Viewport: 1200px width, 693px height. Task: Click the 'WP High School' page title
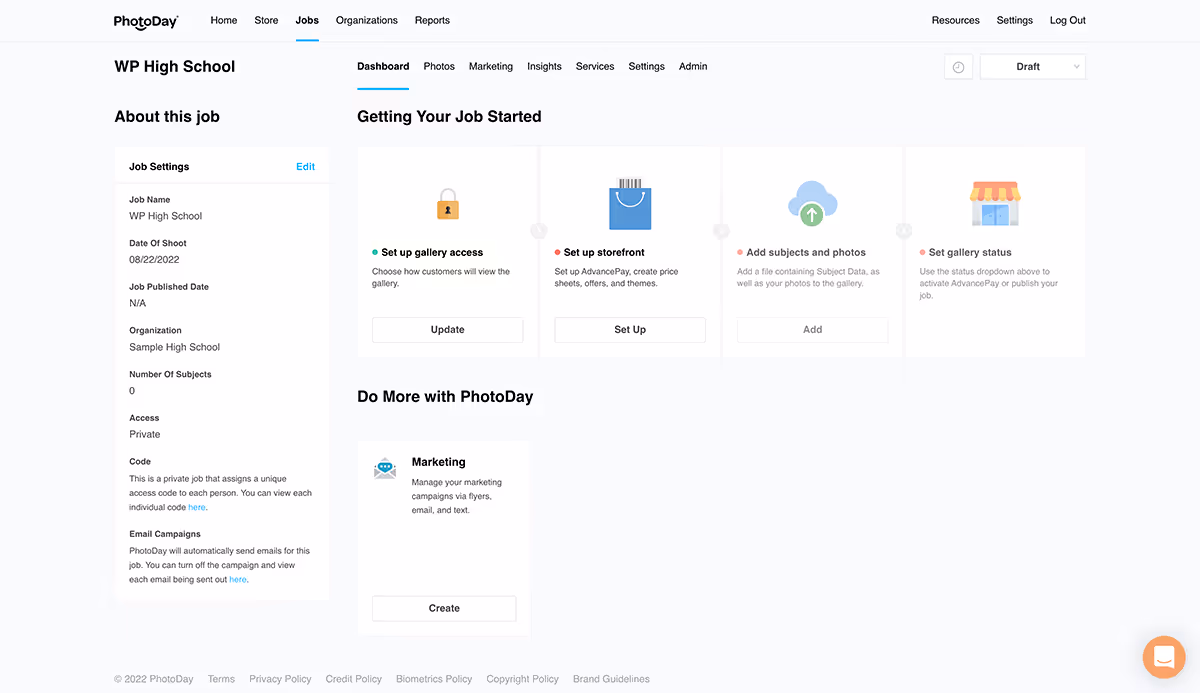(175, 67)
